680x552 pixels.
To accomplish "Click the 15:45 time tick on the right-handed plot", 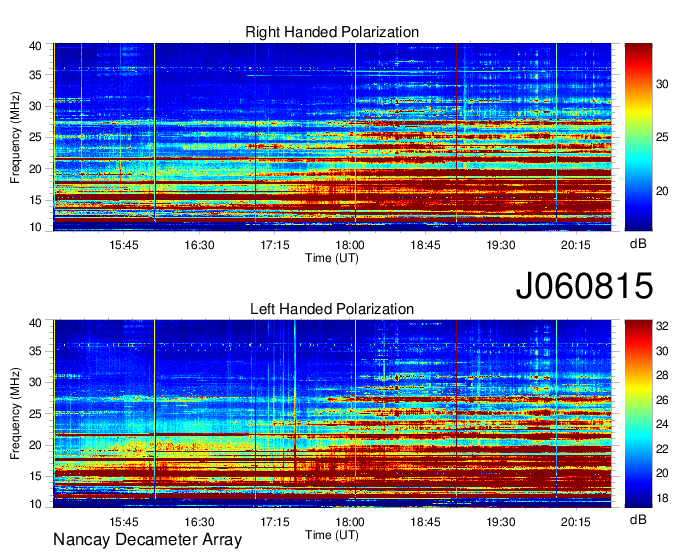I will pos(124,245).
